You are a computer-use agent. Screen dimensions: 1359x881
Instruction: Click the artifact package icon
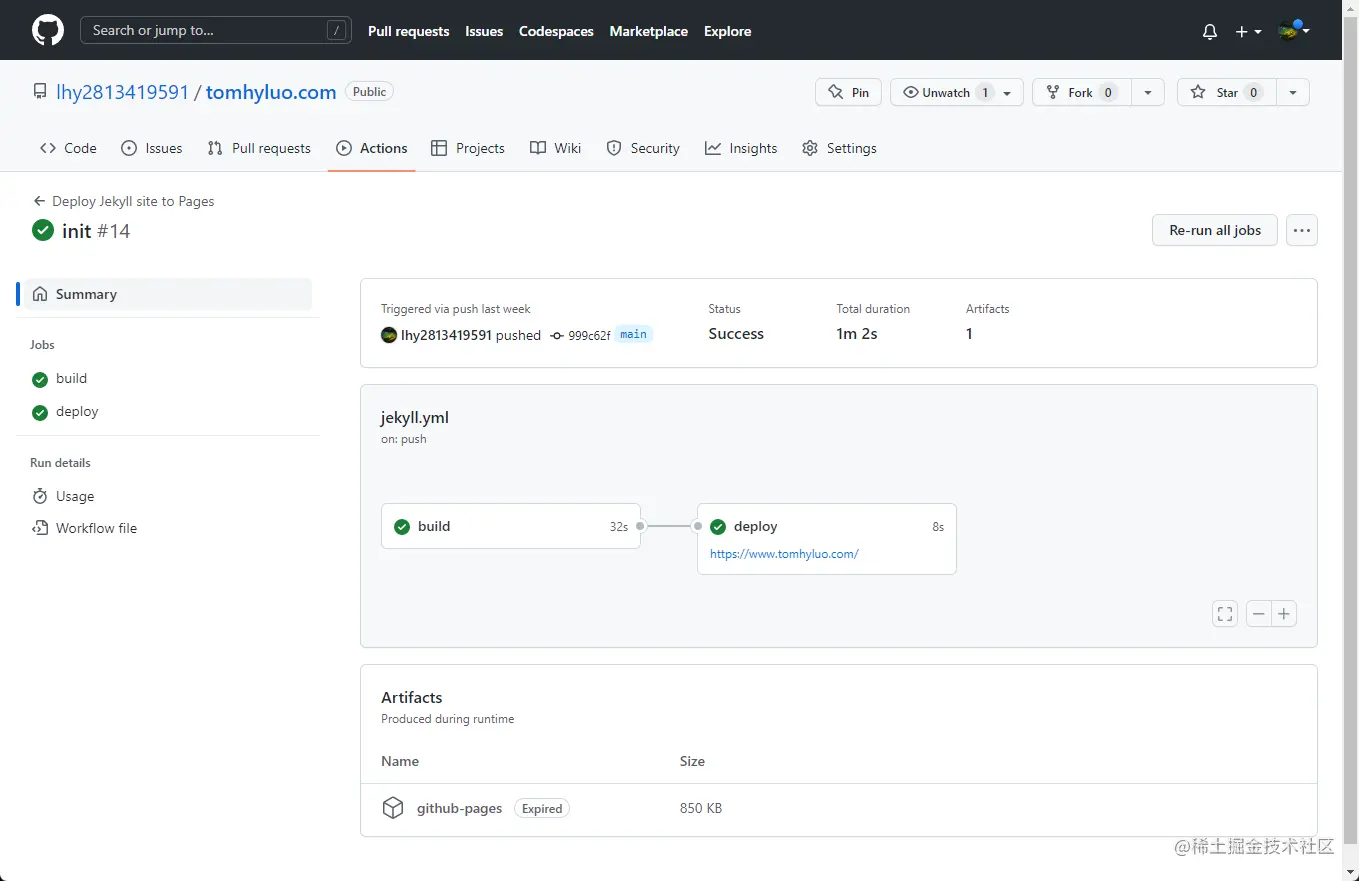click(x=393, y=808)
